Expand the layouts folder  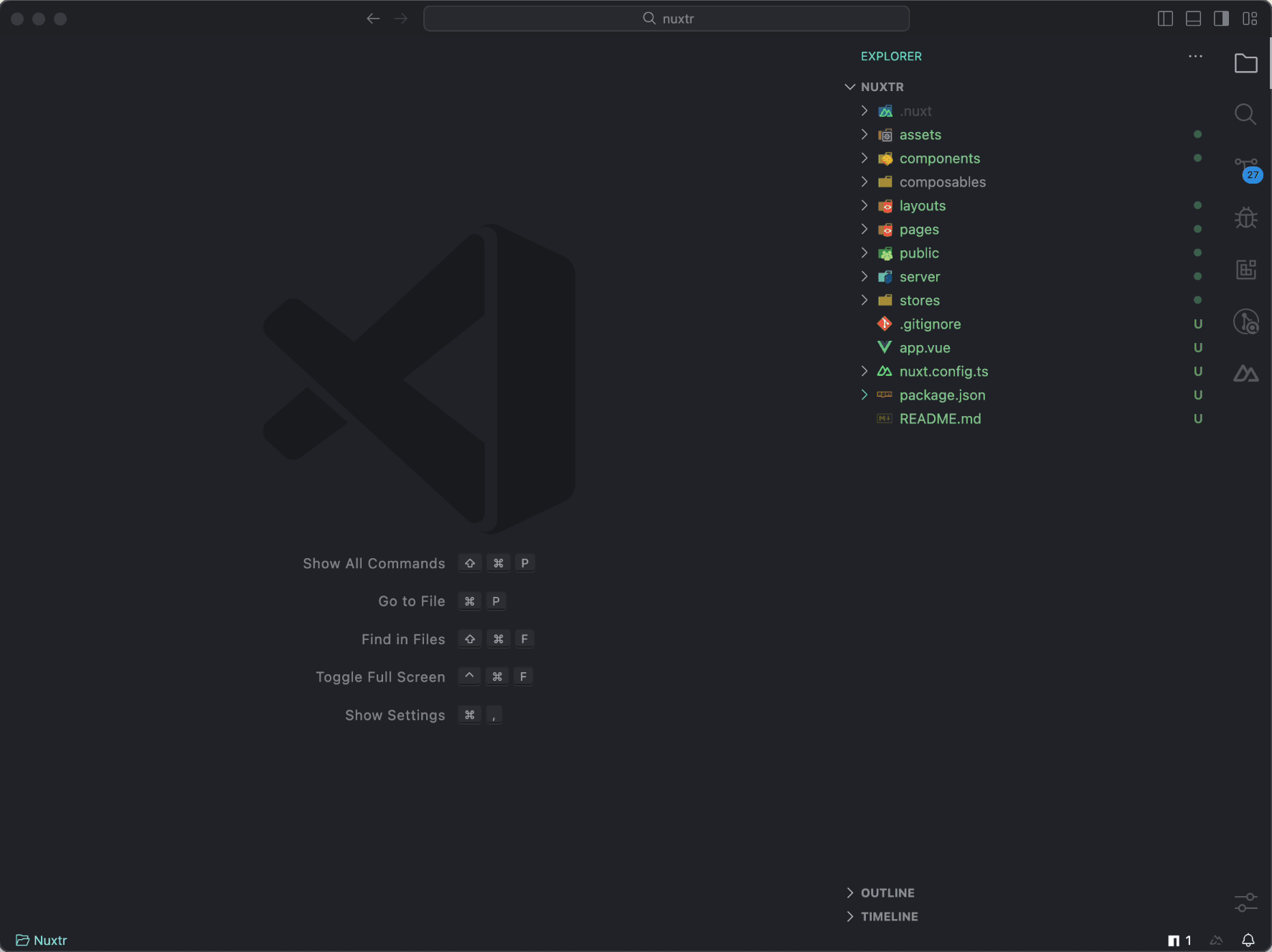865,205
